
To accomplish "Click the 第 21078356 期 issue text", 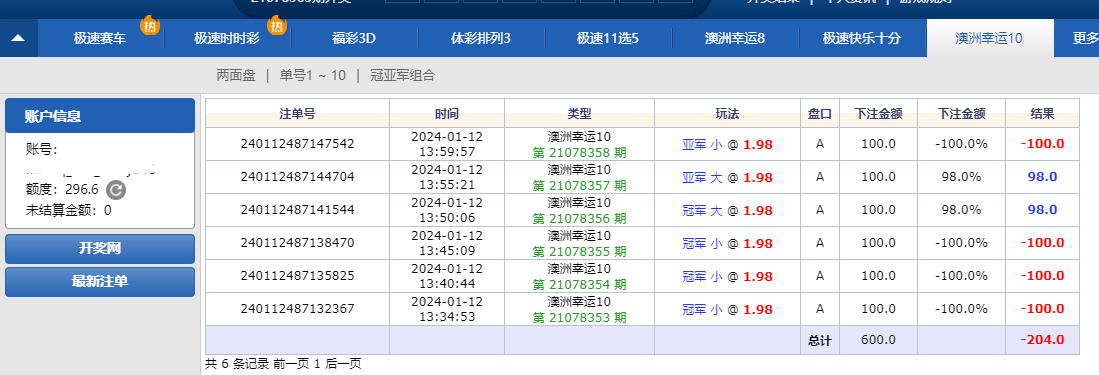I will pos(579,218).
